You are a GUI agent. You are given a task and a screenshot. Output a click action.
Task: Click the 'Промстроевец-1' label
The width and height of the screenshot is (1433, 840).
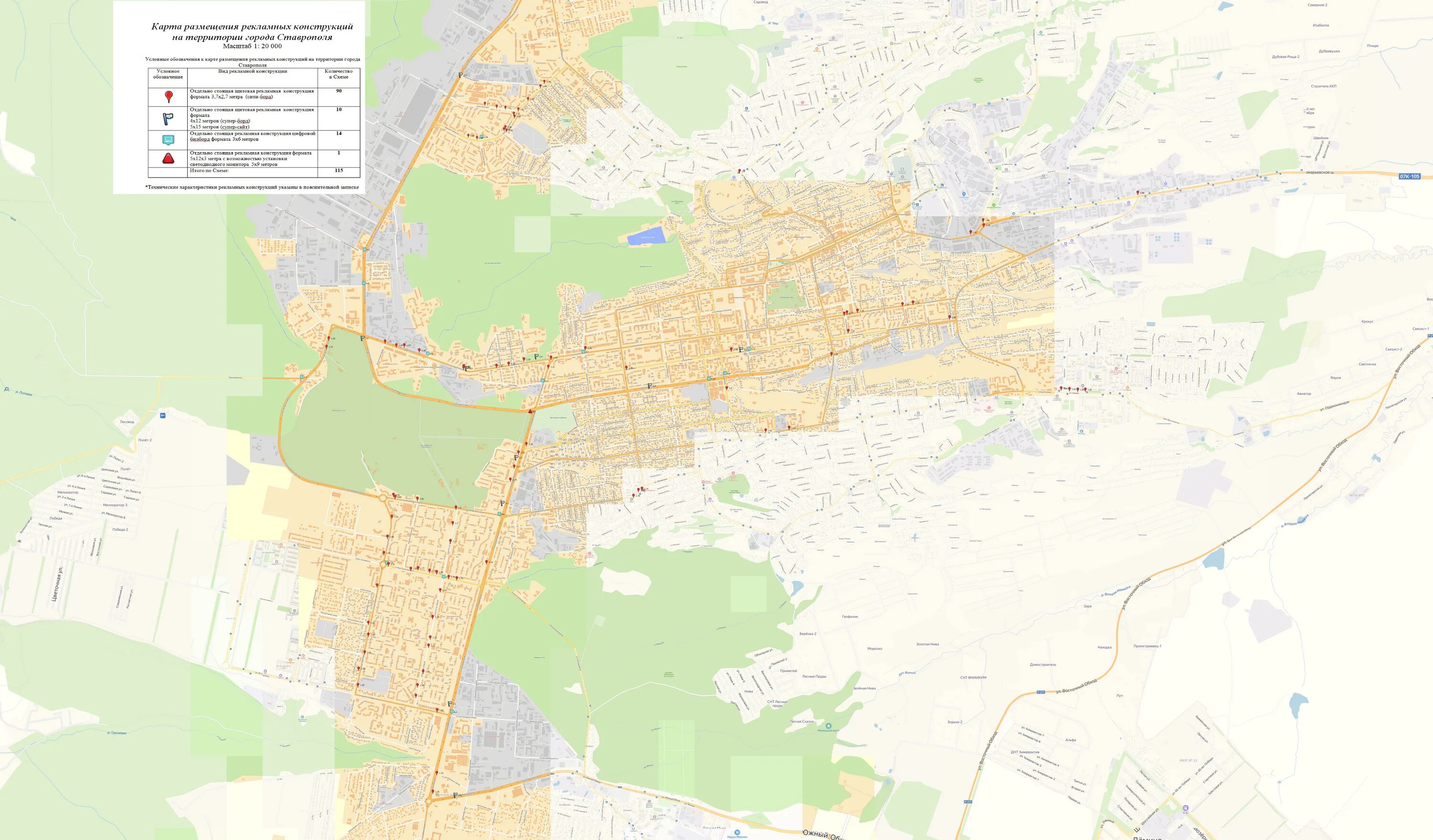click(1147, 646)
